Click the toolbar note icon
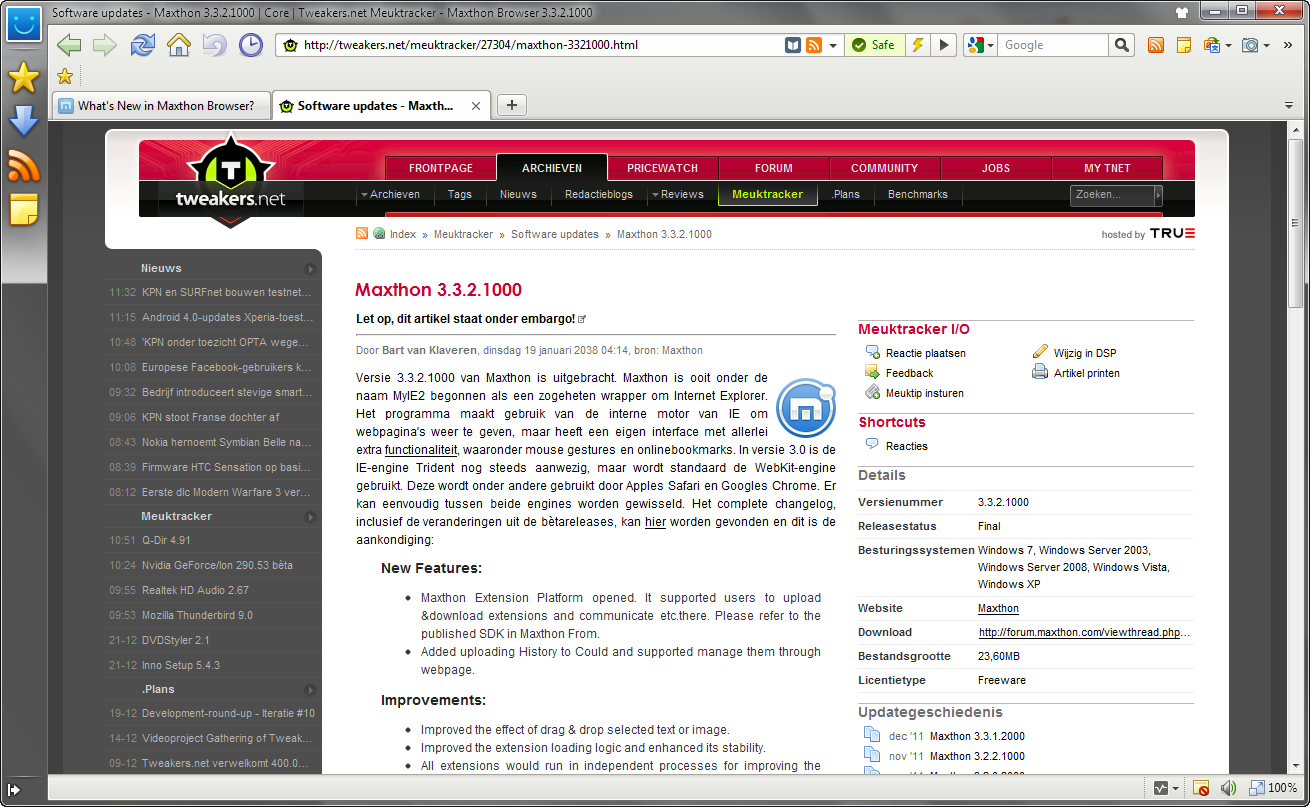The width and height of the screenshot is (1310, 807). point(1184,45)
